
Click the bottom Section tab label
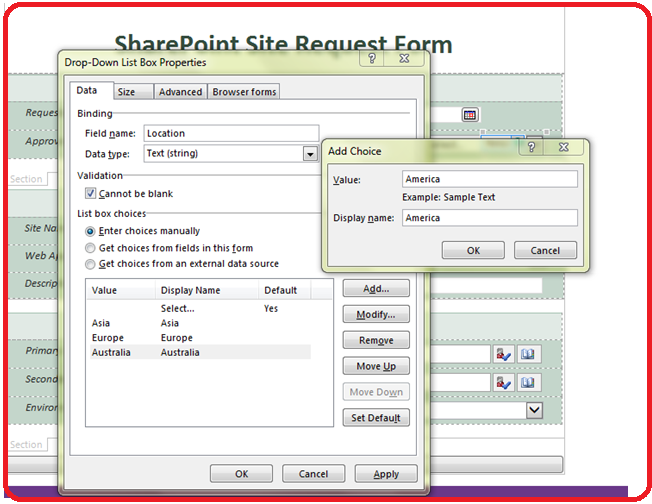tap(26, 445)
